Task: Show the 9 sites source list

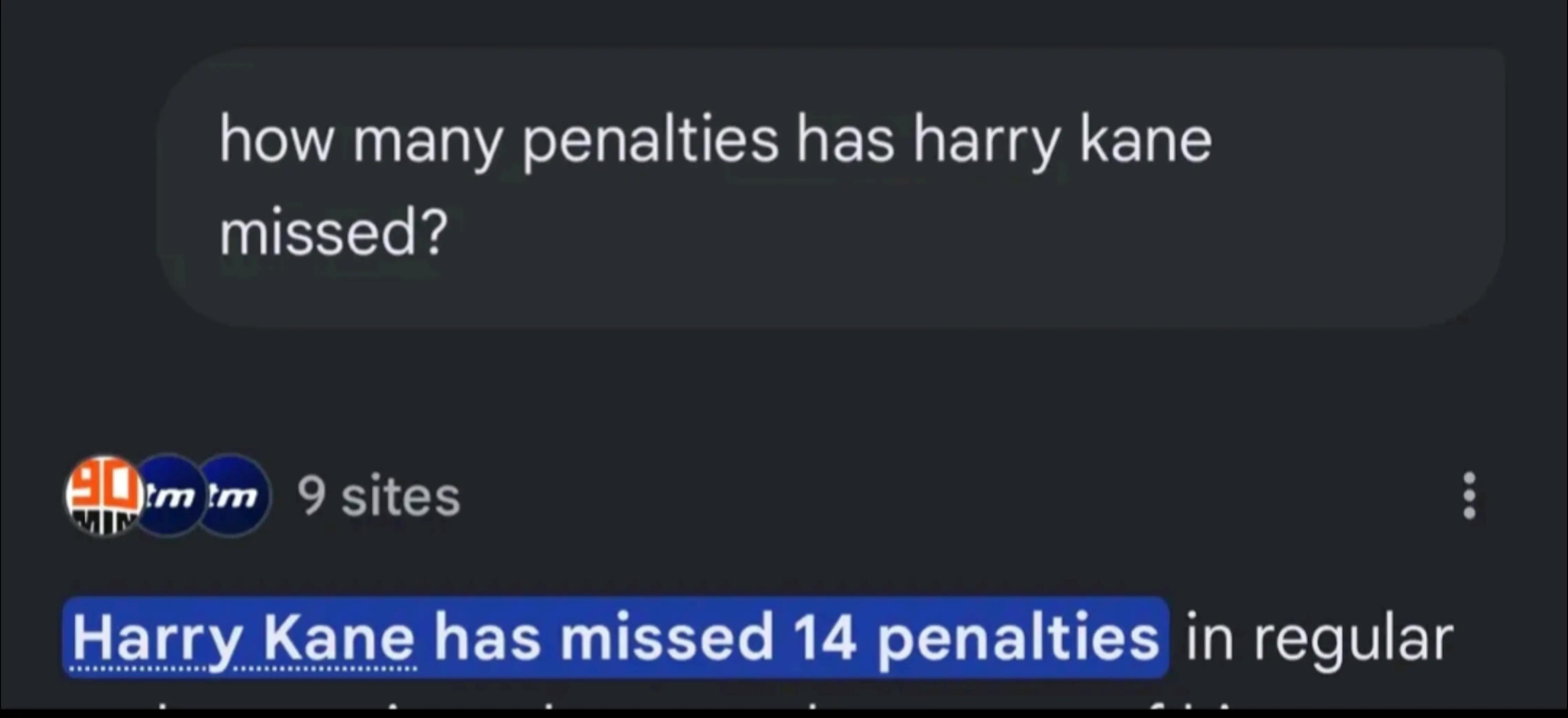Action: click(x=379, y=496)
